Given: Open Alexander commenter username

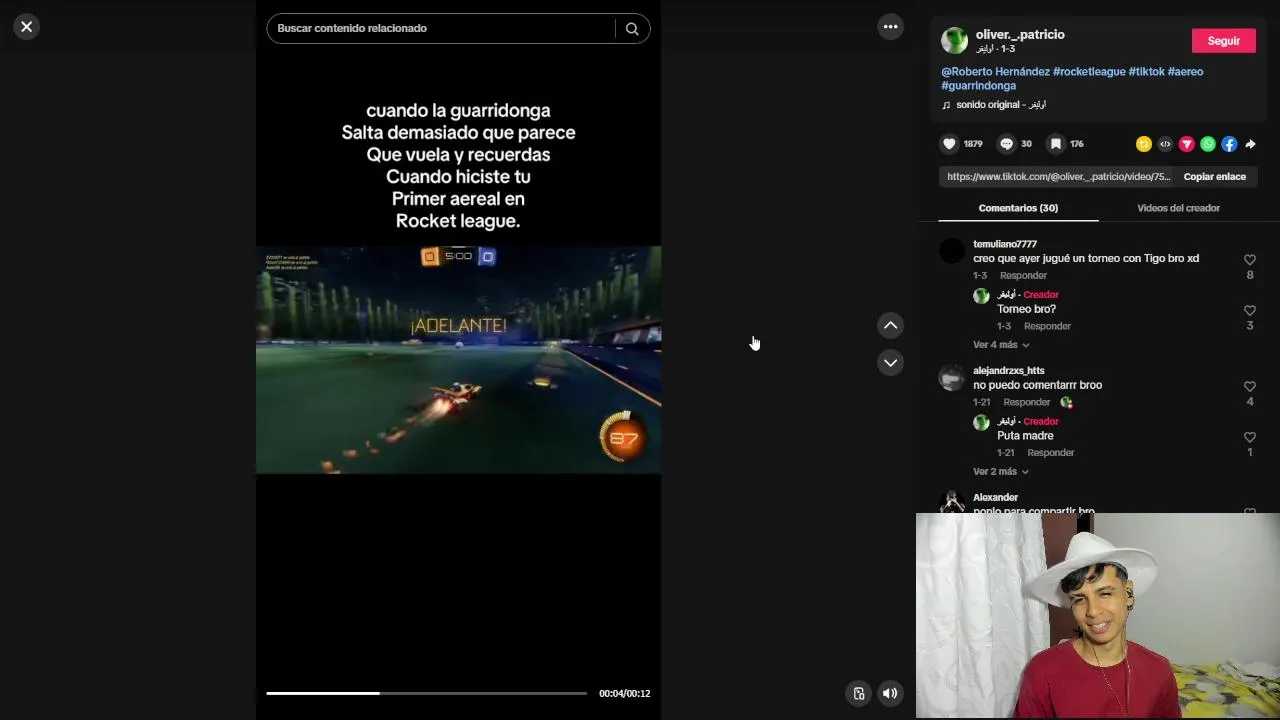Looking at the screenshot, I should point(995,498).
